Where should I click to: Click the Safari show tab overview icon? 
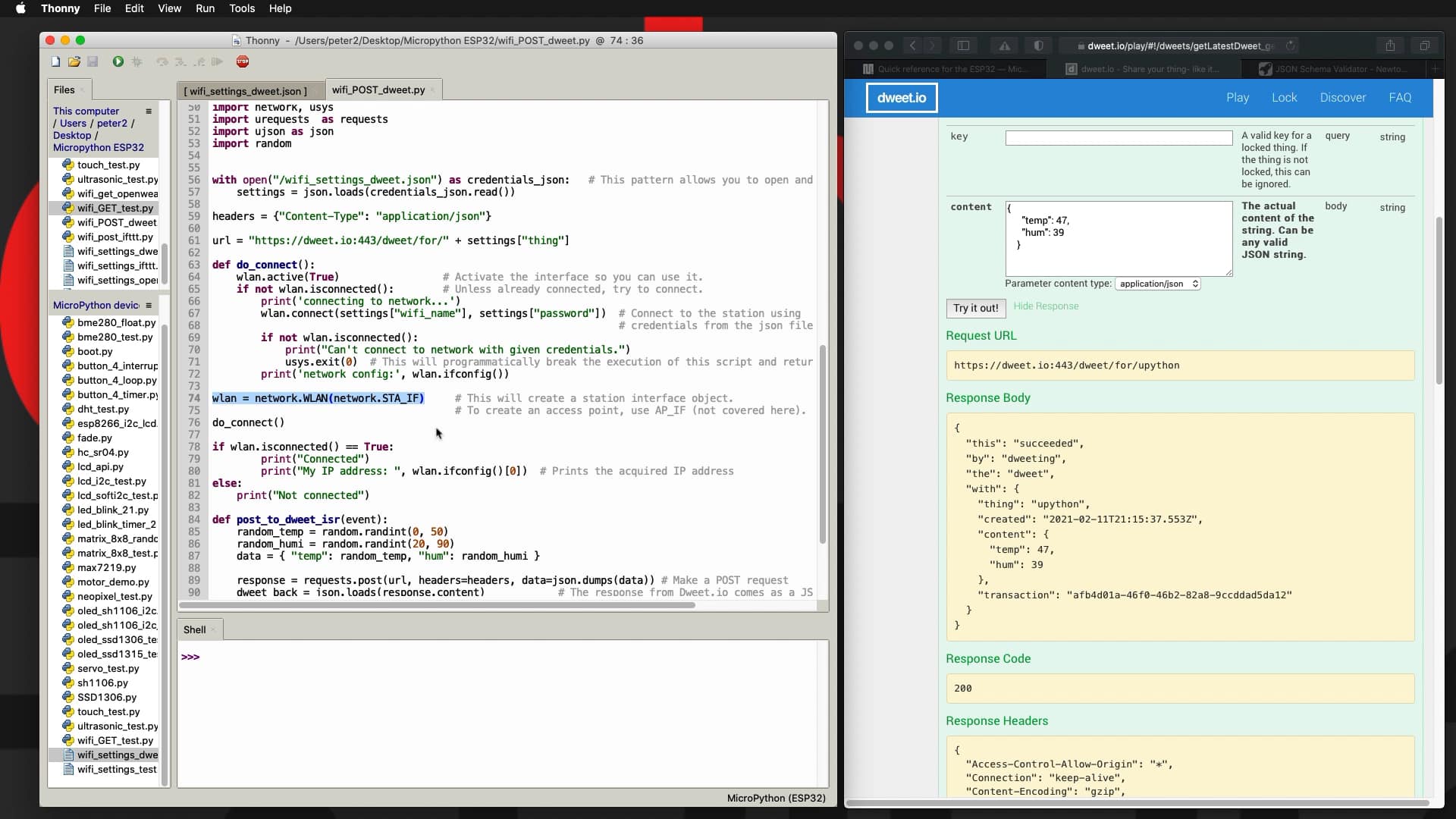point(1425,45)
